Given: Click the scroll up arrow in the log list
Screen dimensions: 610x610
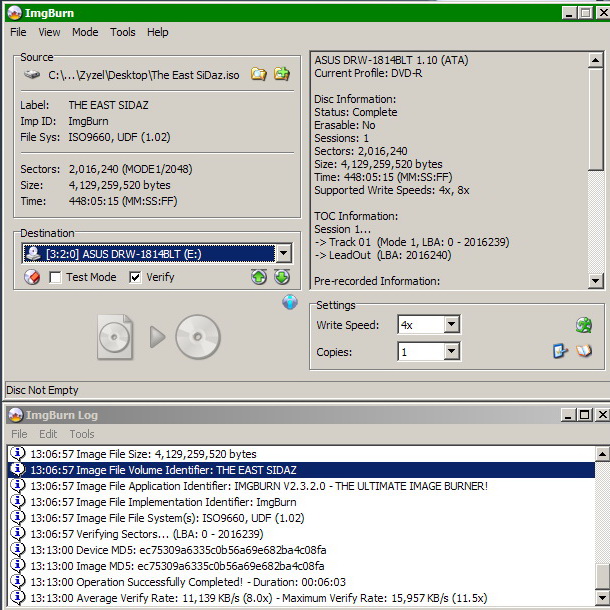Looking at the screenshot, I should [x=602, y=454].
